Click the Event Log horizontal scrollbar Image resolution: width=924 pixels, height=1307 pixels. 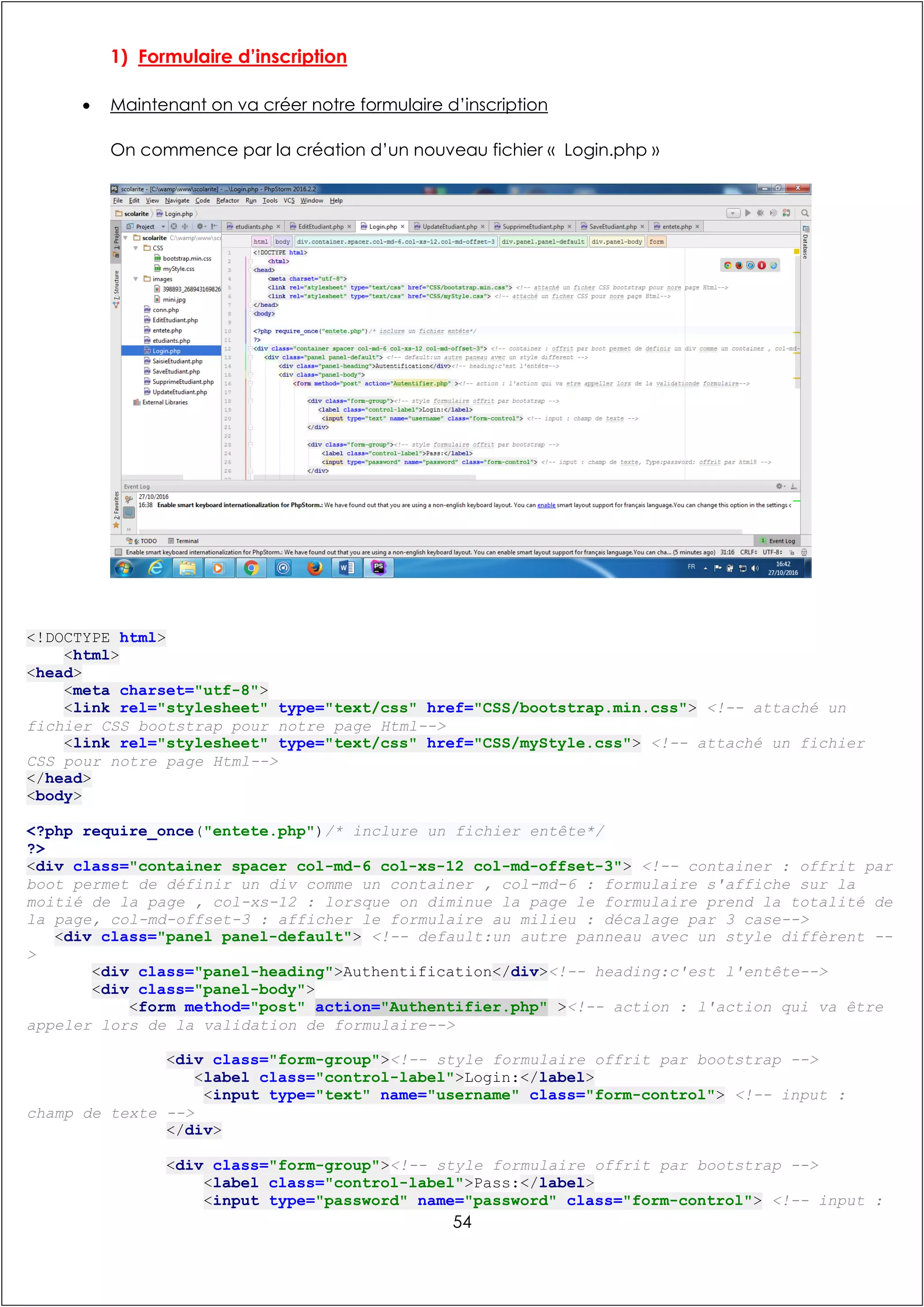tap(439, 532)
